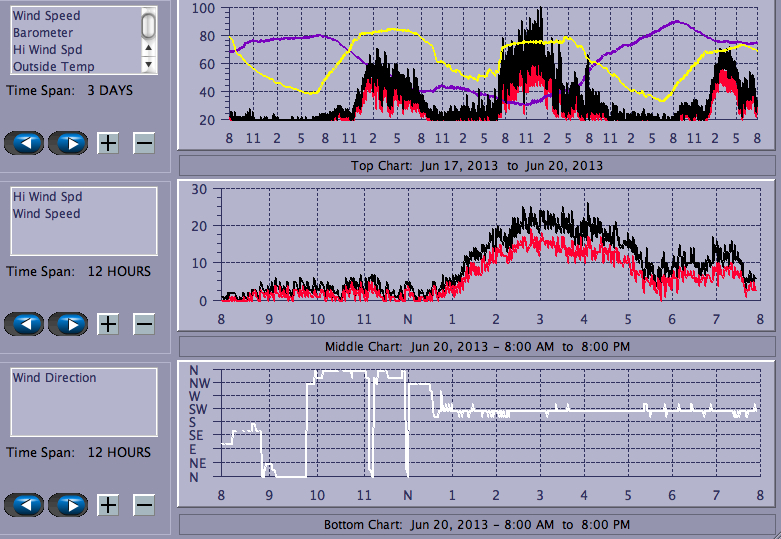Image resolution: width=781 pixels, height=539 pixels.
Task: Increase the middle chart time span with plus
Action: coord(108,324)
